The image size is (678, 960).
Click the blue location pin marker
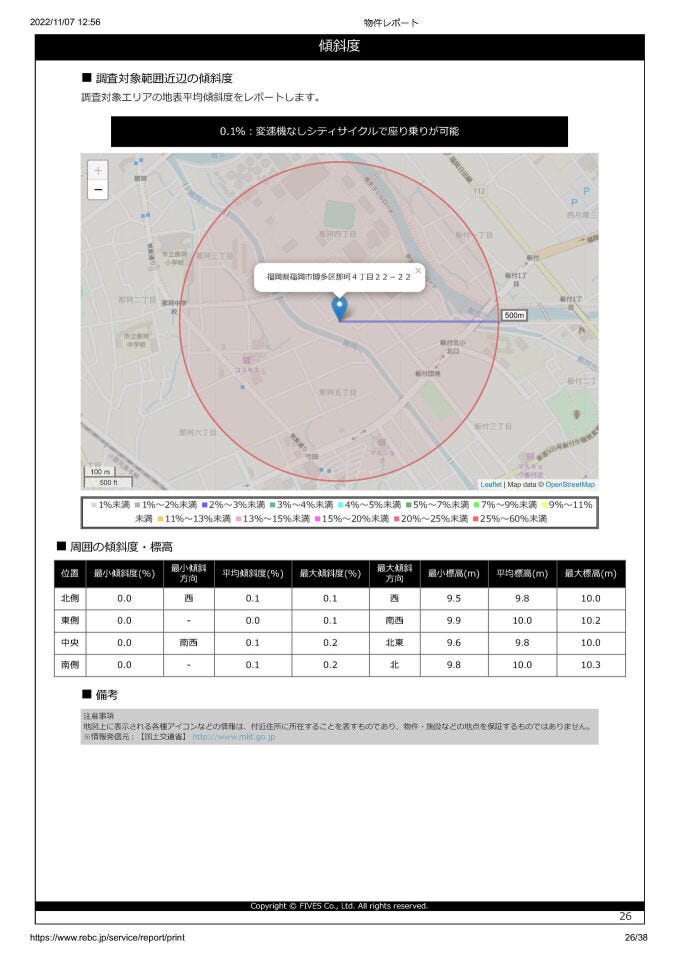pyautogui.click(x=340, y=309)
